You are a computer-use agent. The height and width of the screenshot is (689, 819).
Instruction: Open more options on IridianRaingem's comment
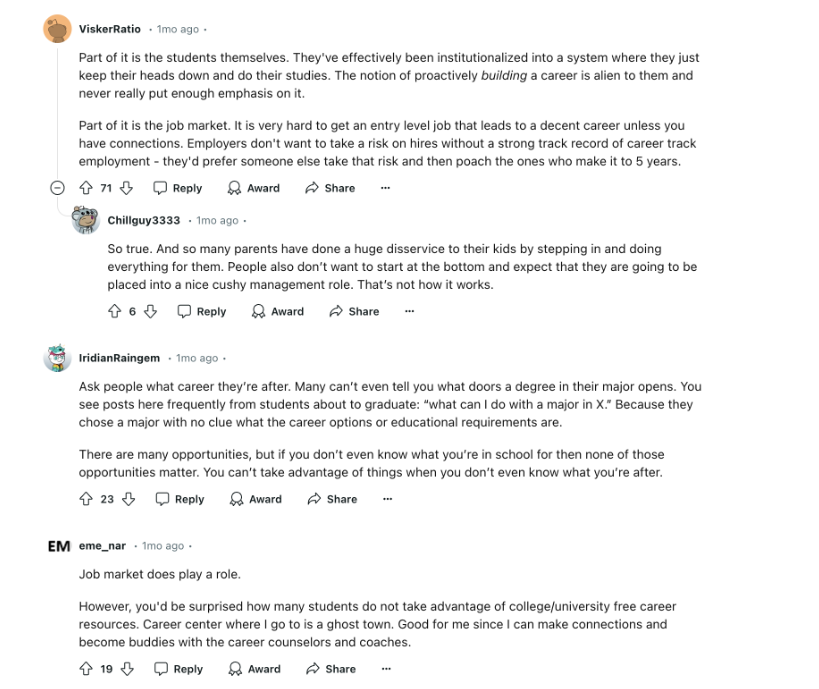click(x=388, y=499)
